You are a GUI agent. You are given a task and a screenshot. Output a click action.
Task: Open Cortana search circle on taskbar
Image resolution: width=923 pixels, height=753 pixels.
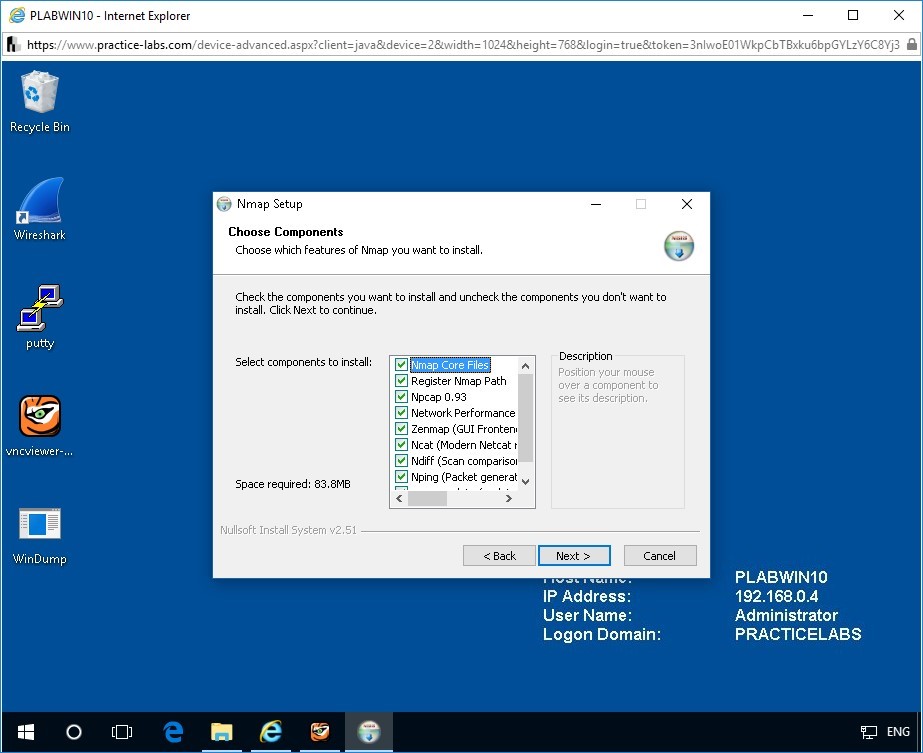coord(74,732)
